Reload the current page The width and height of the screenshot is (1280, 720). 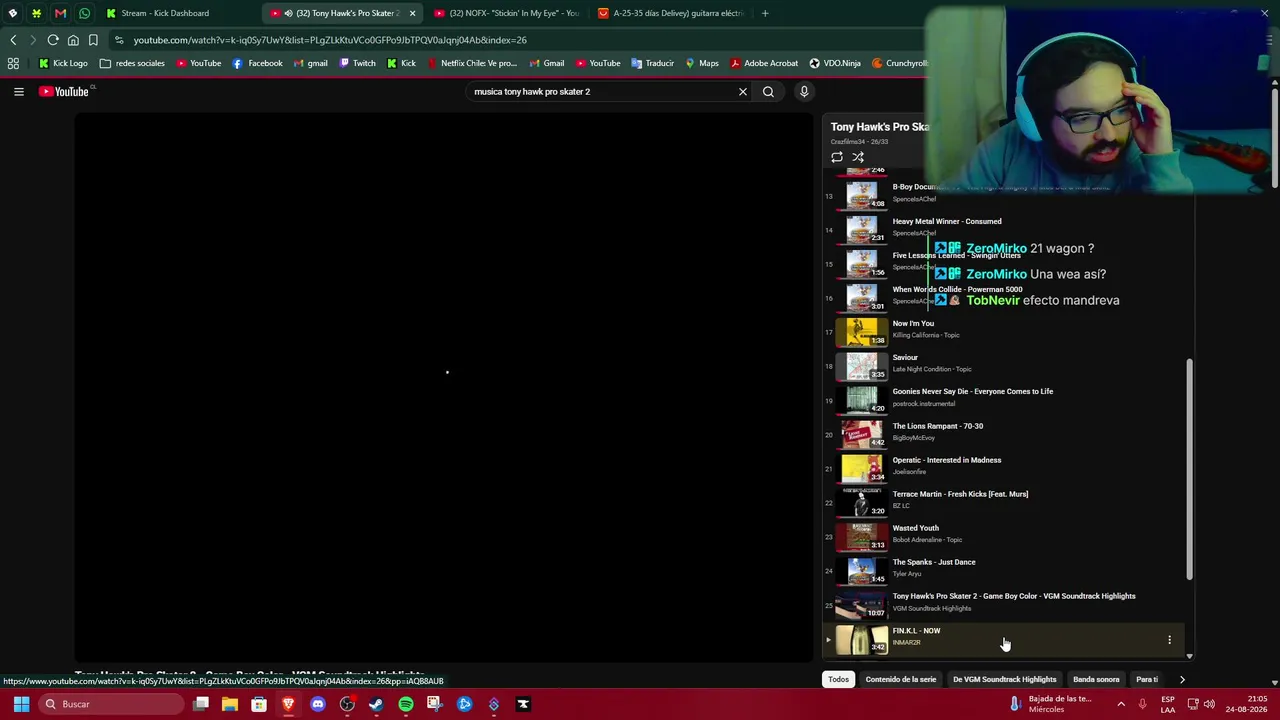pos(53,40)
